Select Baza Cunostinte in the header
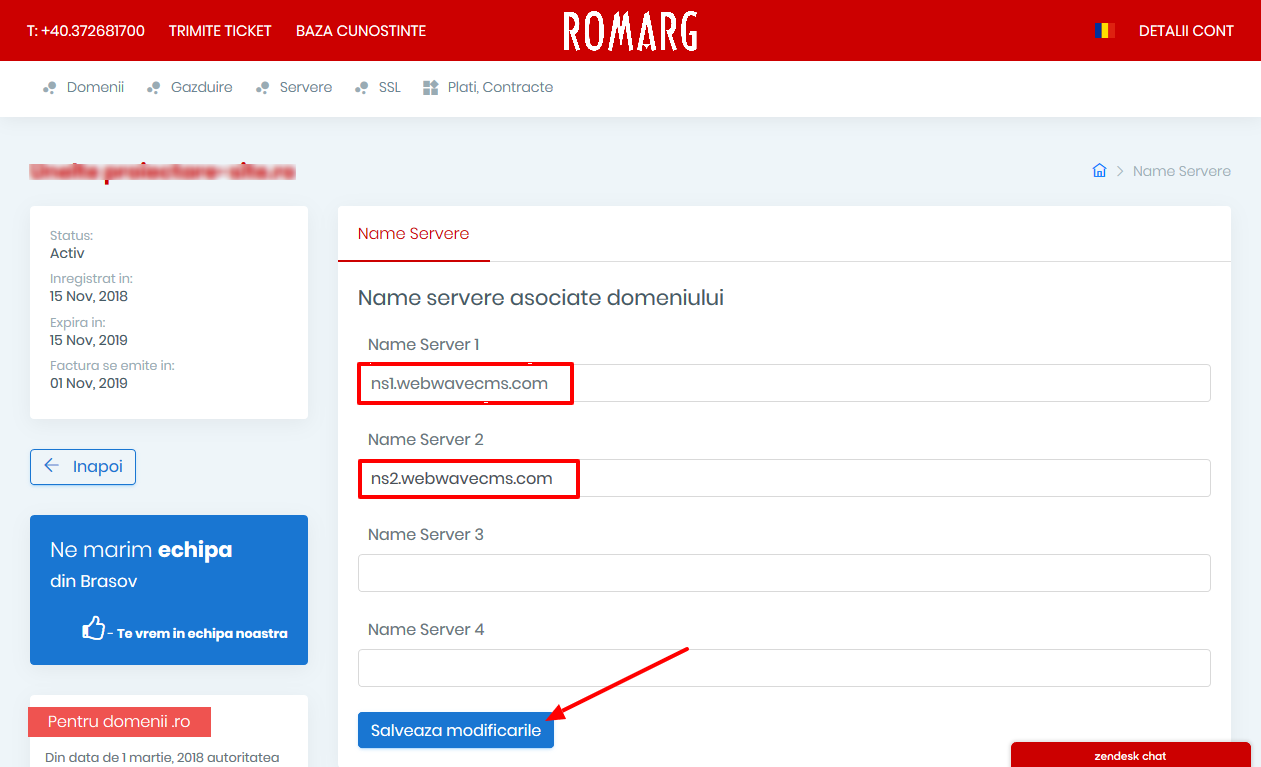The image size is (1261, 767). tap(360, 30)
